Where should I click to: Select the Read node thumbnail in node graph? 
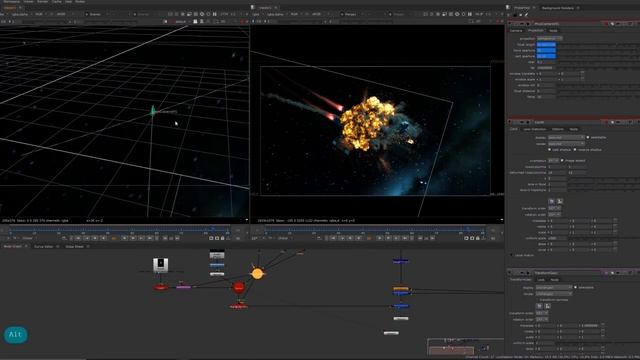coord(160,264)
